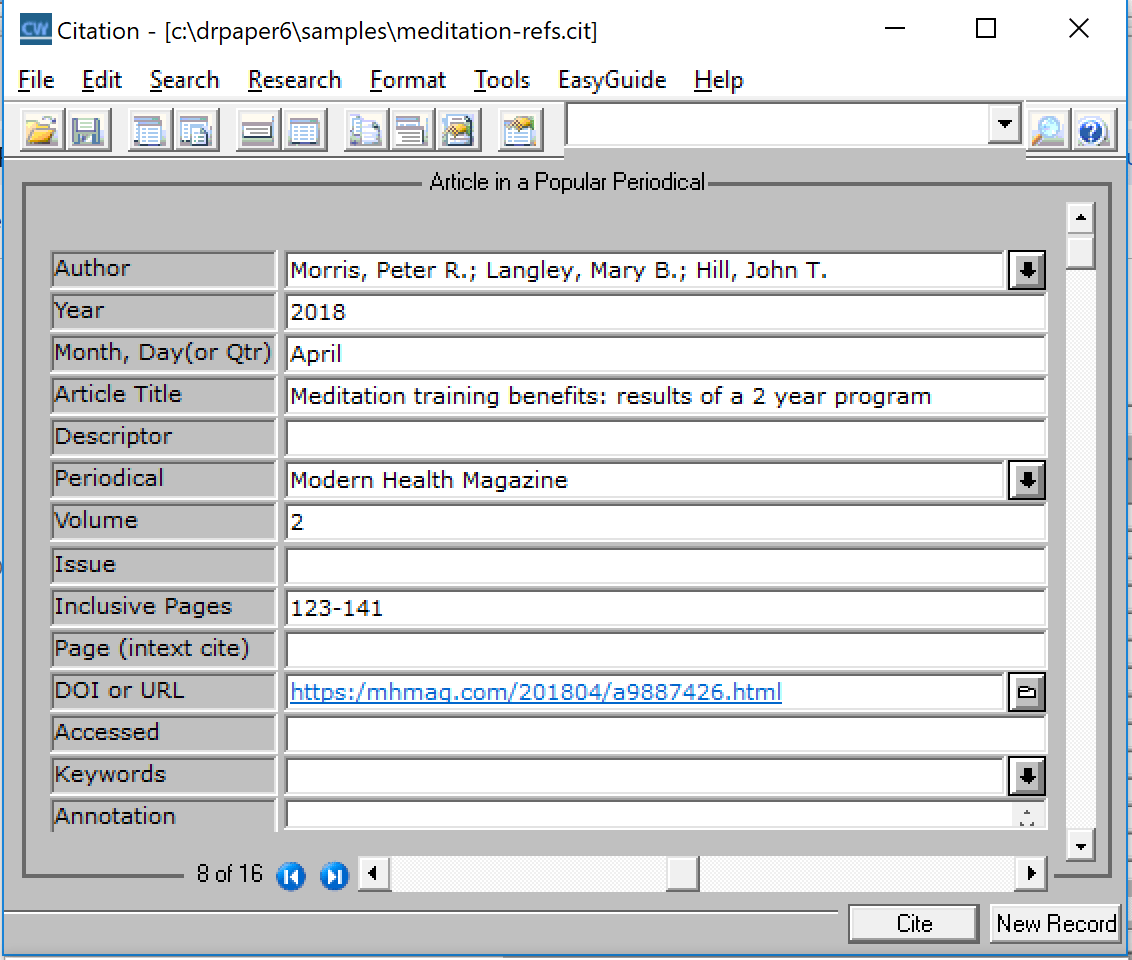The image size is (1132, 960).
Task: Click the floppy disk save icon
Action: pos(88,131)
